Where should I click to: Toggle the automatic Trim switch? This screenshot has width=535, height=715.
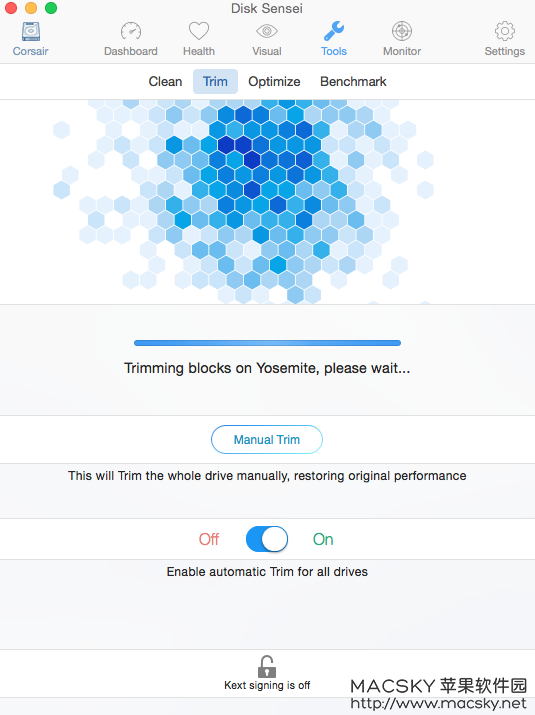[x=267, y=539]
